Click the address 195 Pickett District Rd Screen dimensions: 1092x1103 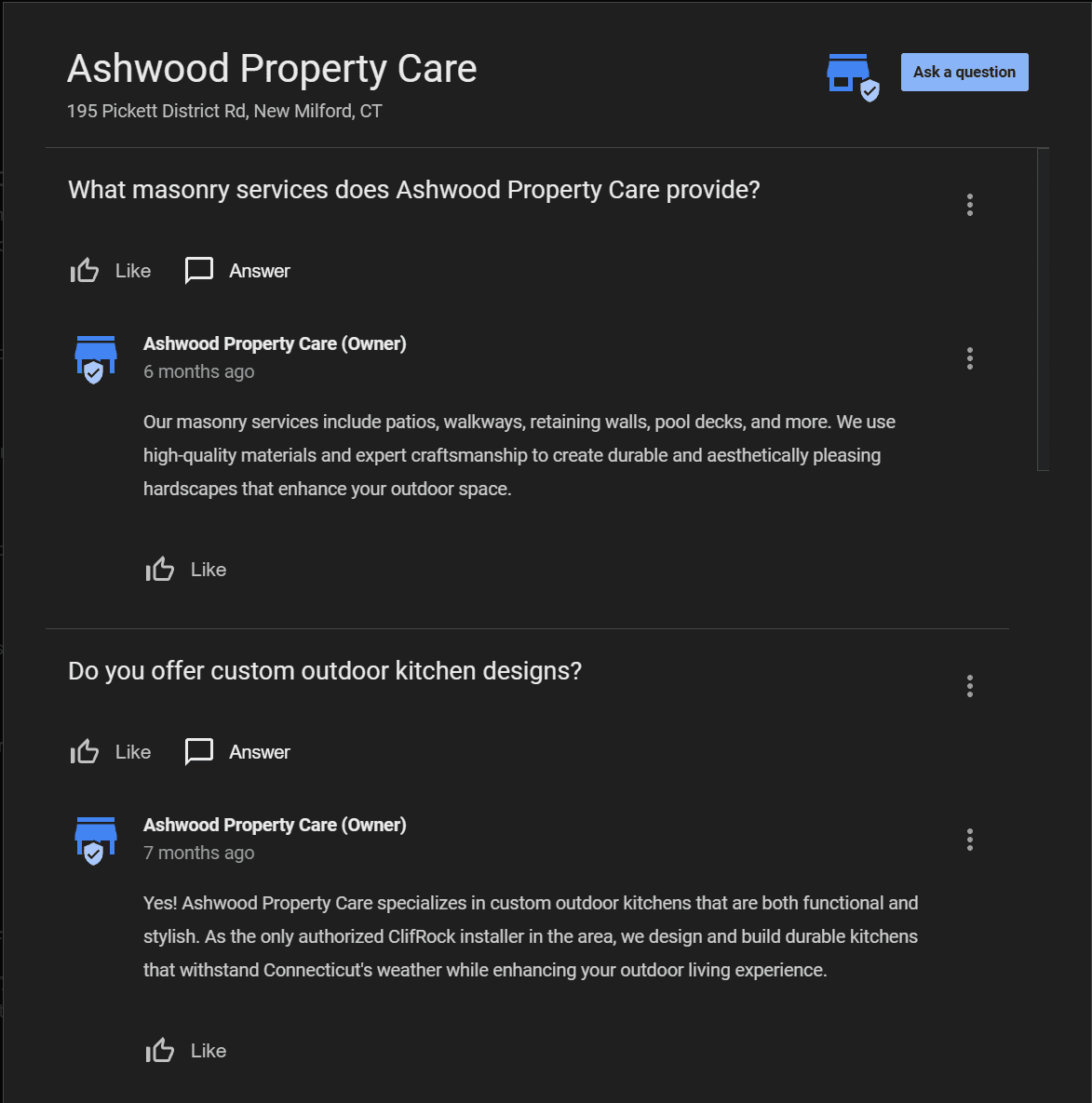224,112
